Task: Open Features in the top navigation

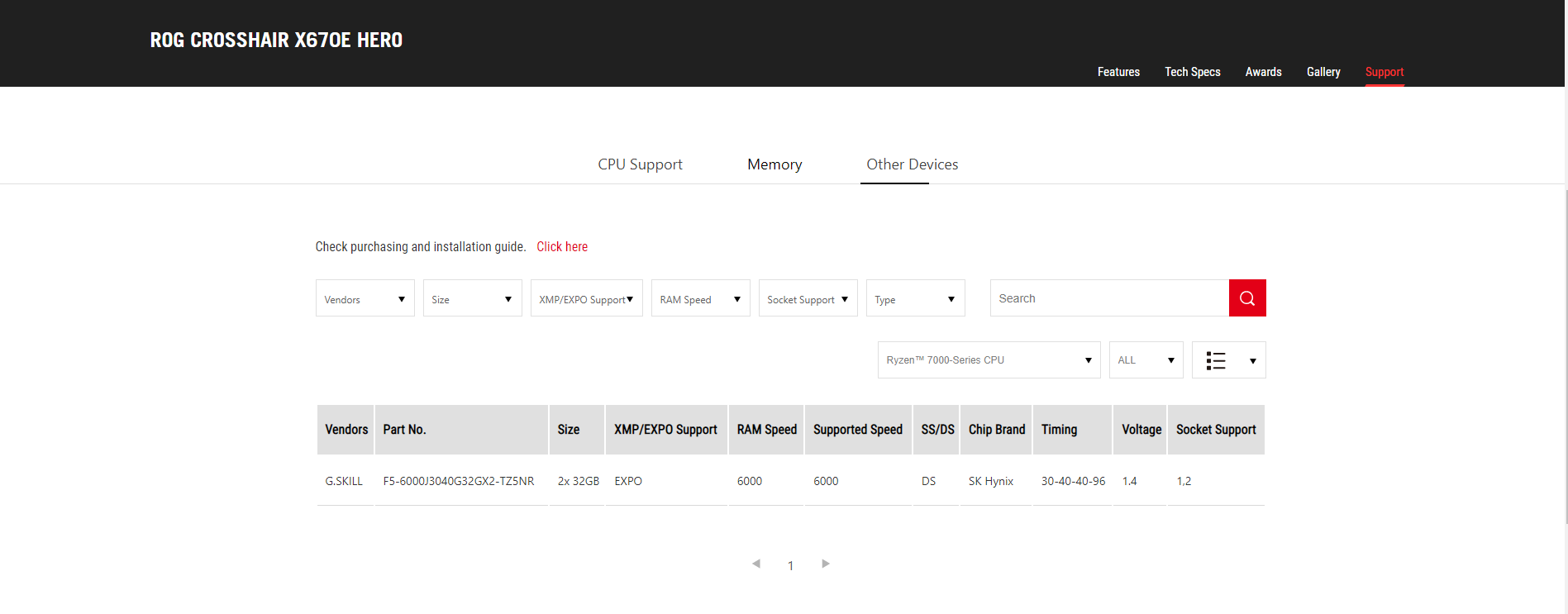Action: point(1118,72)
